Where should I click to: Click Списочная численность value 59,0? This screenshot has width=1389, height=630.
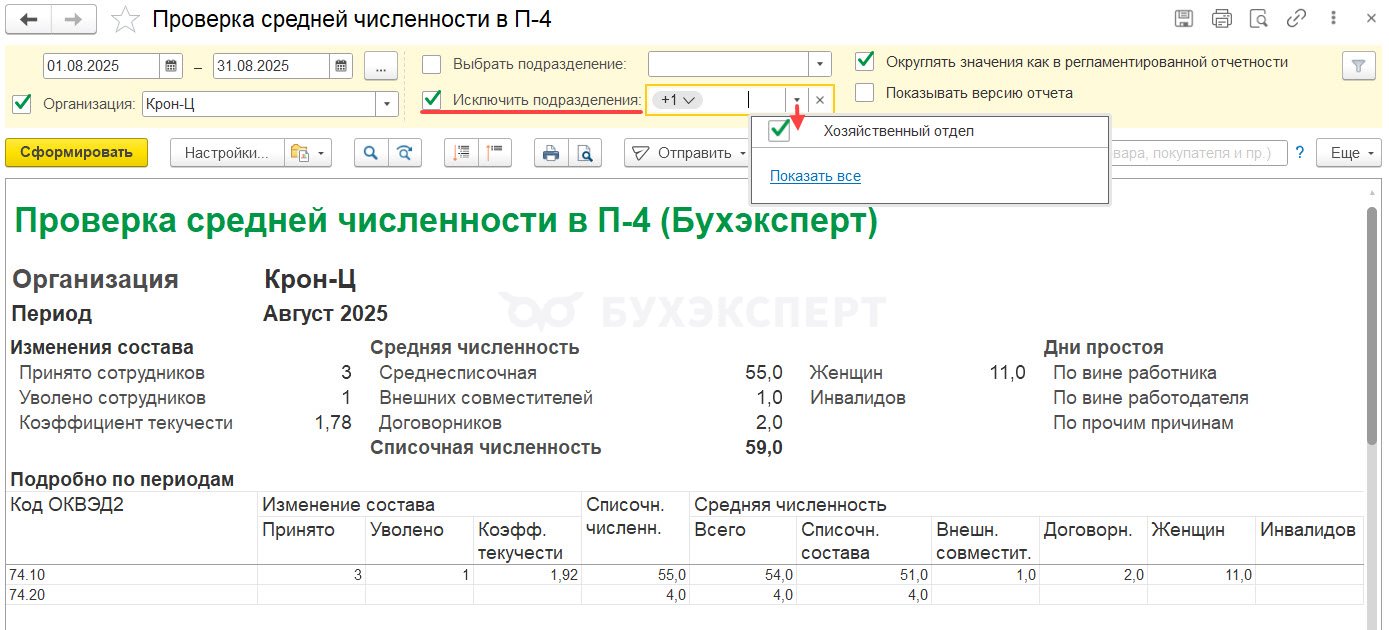click(x=763, y=448)
